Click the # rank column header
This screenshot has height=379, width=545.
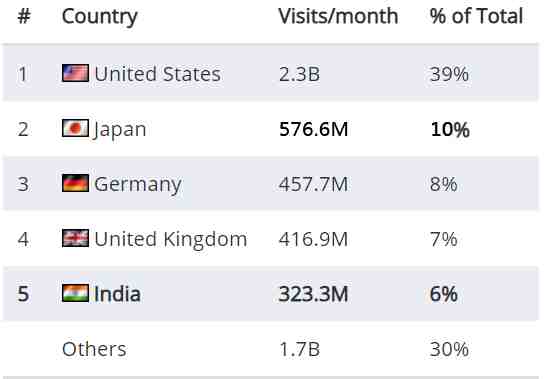click(24, 16)
